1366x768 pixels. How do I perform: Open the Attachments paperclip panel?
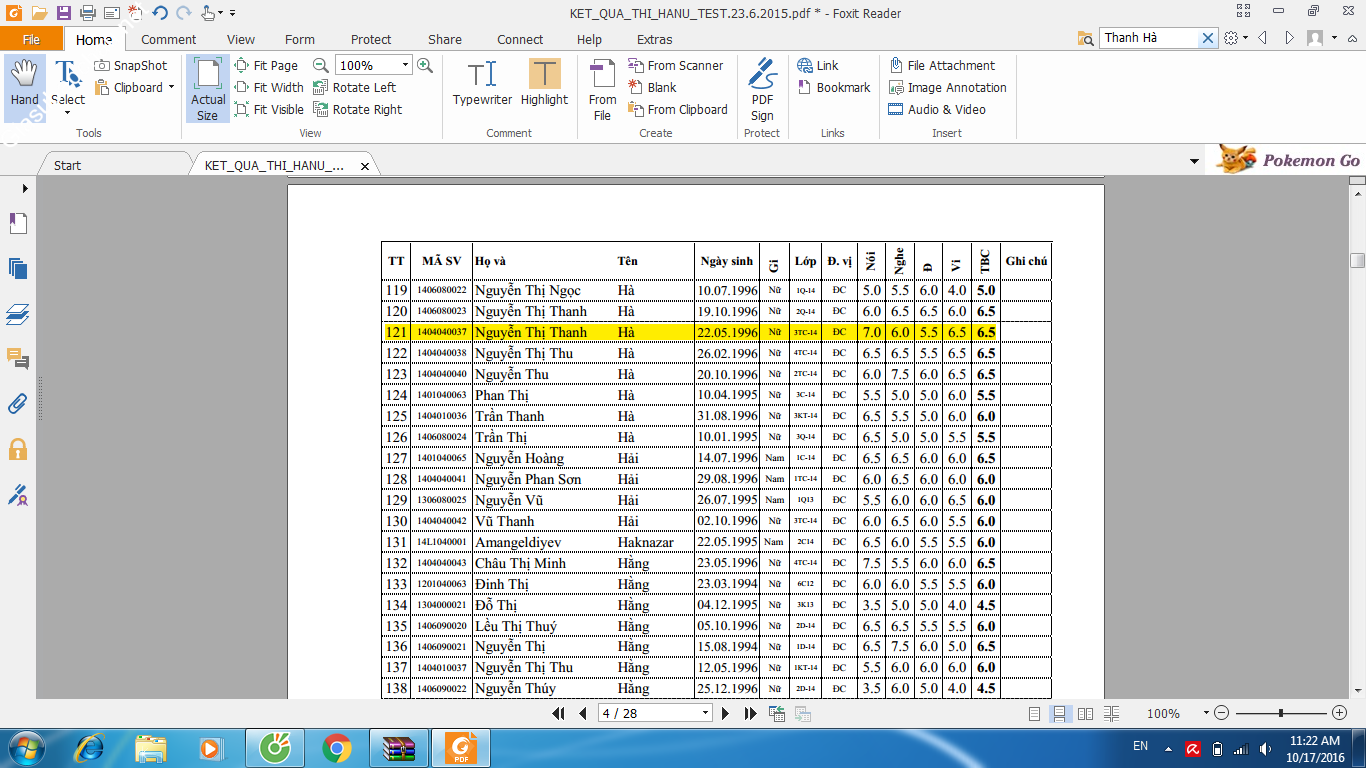click(17, 403)
